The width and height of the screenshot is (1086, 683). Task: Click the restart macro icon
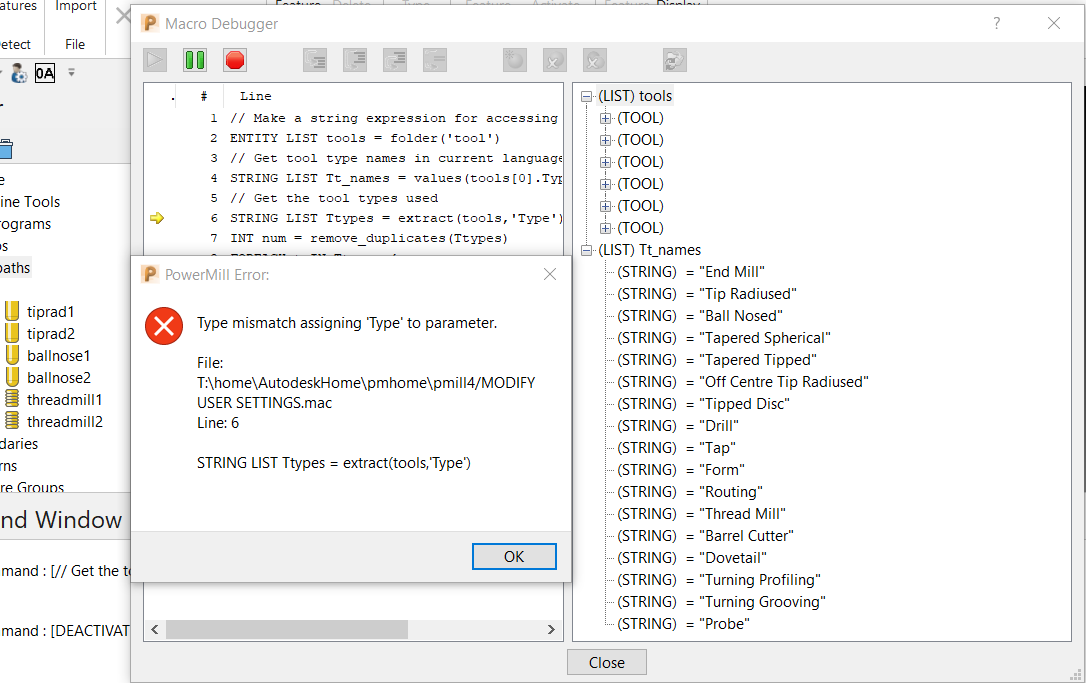point(674,60)
